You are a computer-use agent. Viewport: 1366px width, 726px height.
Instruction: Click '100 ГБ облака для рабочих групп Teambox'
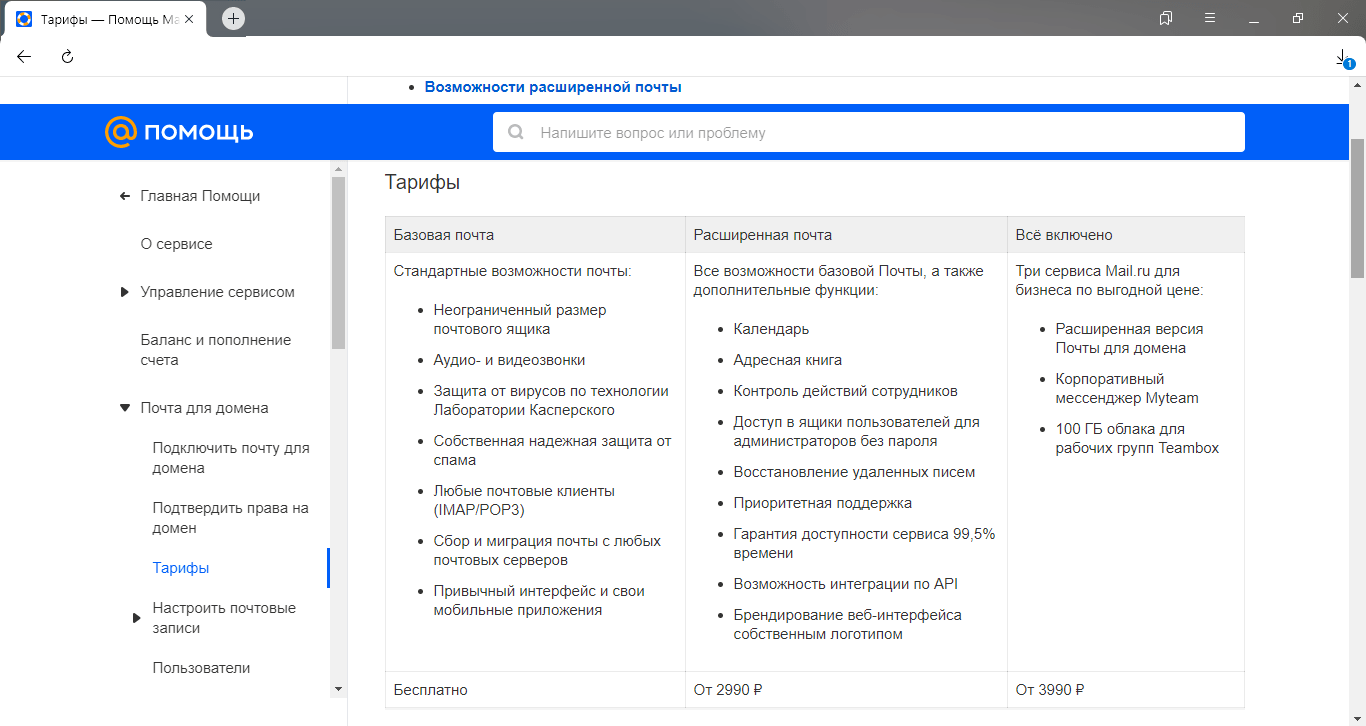click(1137, 439)
